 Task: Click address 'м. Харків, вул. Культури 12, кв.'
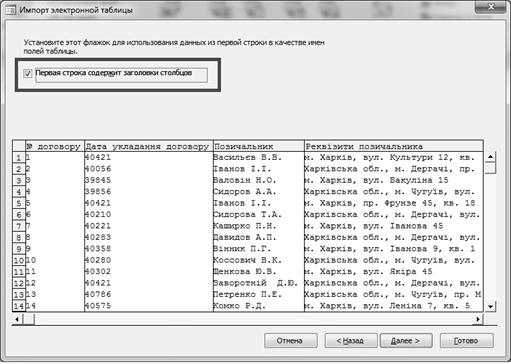[394, 157]
